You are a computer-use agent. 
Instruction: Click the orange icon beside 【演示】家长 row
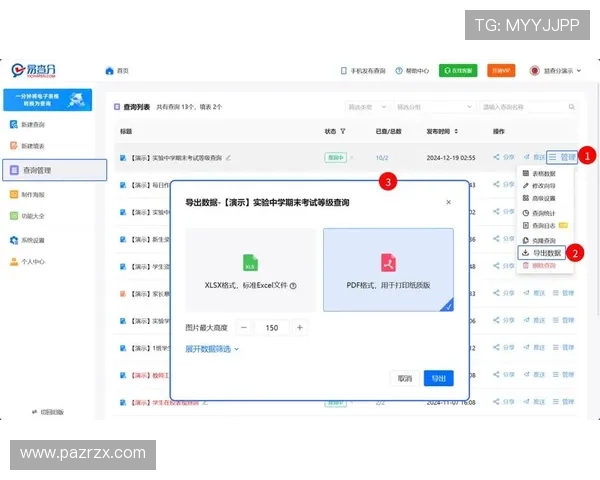pyautogui.click(x=123, y=294)
